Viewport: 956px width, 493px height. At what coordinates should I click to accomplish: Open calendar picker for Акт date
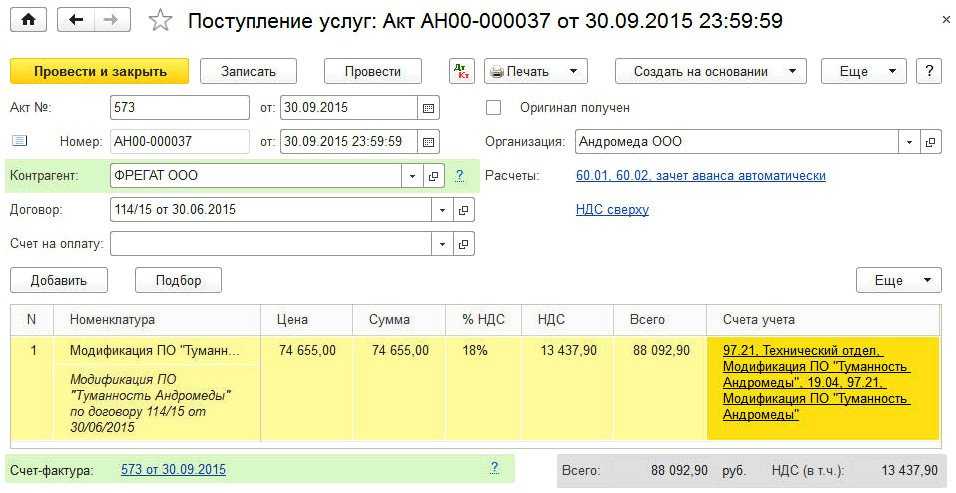click(x=429, y=108)
